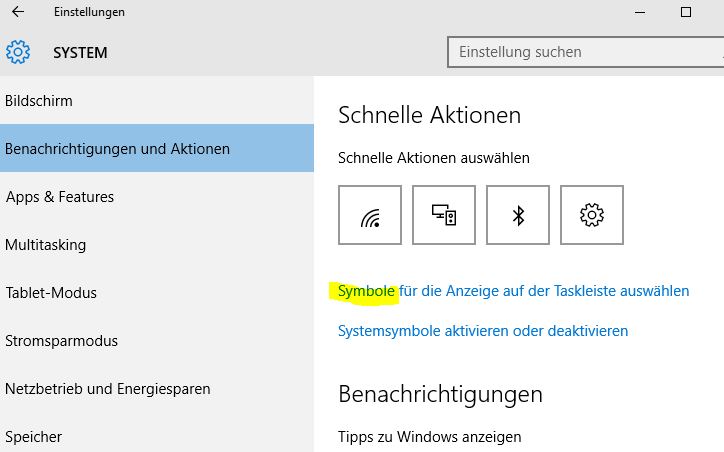Viewport: 724px width, 452px height.
Task: Focus the Einstellung suchen search box
Action: click(x=585, y=52)
